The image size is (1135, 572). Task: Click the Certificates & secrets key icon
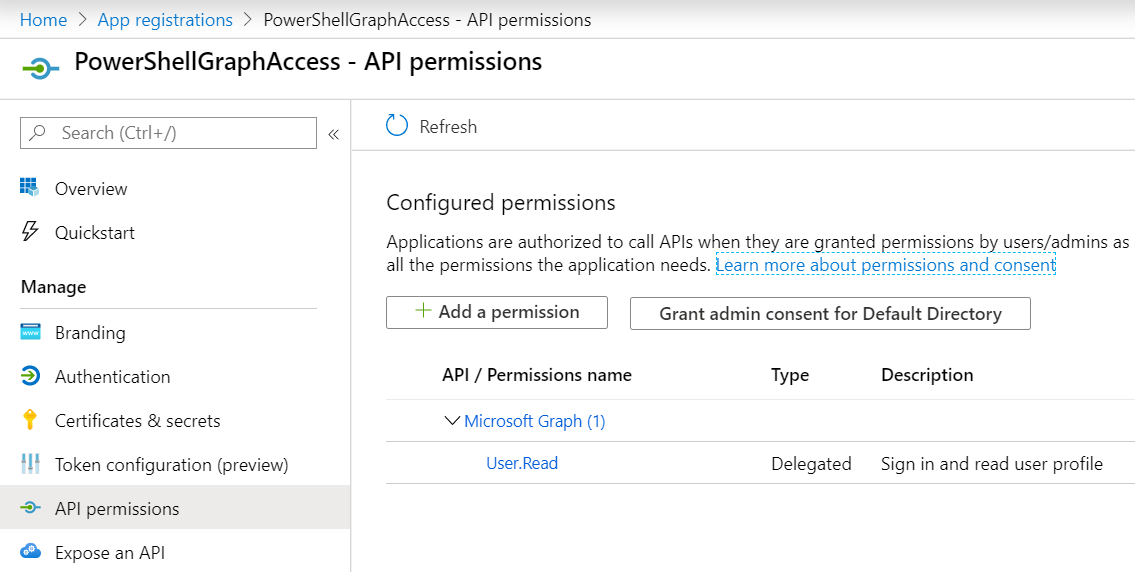tap(30, 420)
